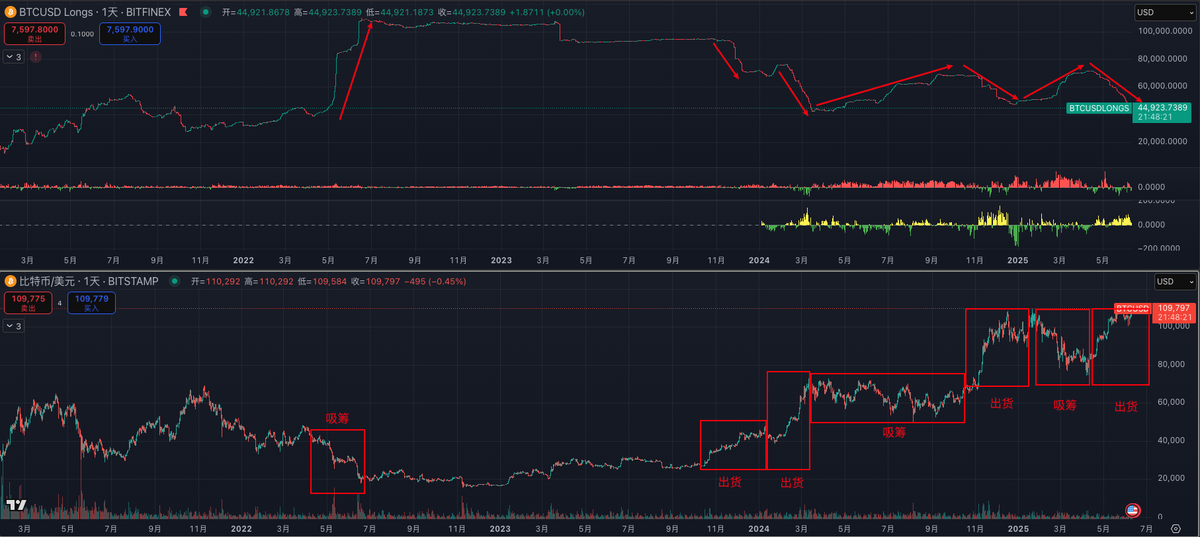Click the 2023 label on the bottom time axis
This screenshot has height=537, width=1200.
point(500,527)
